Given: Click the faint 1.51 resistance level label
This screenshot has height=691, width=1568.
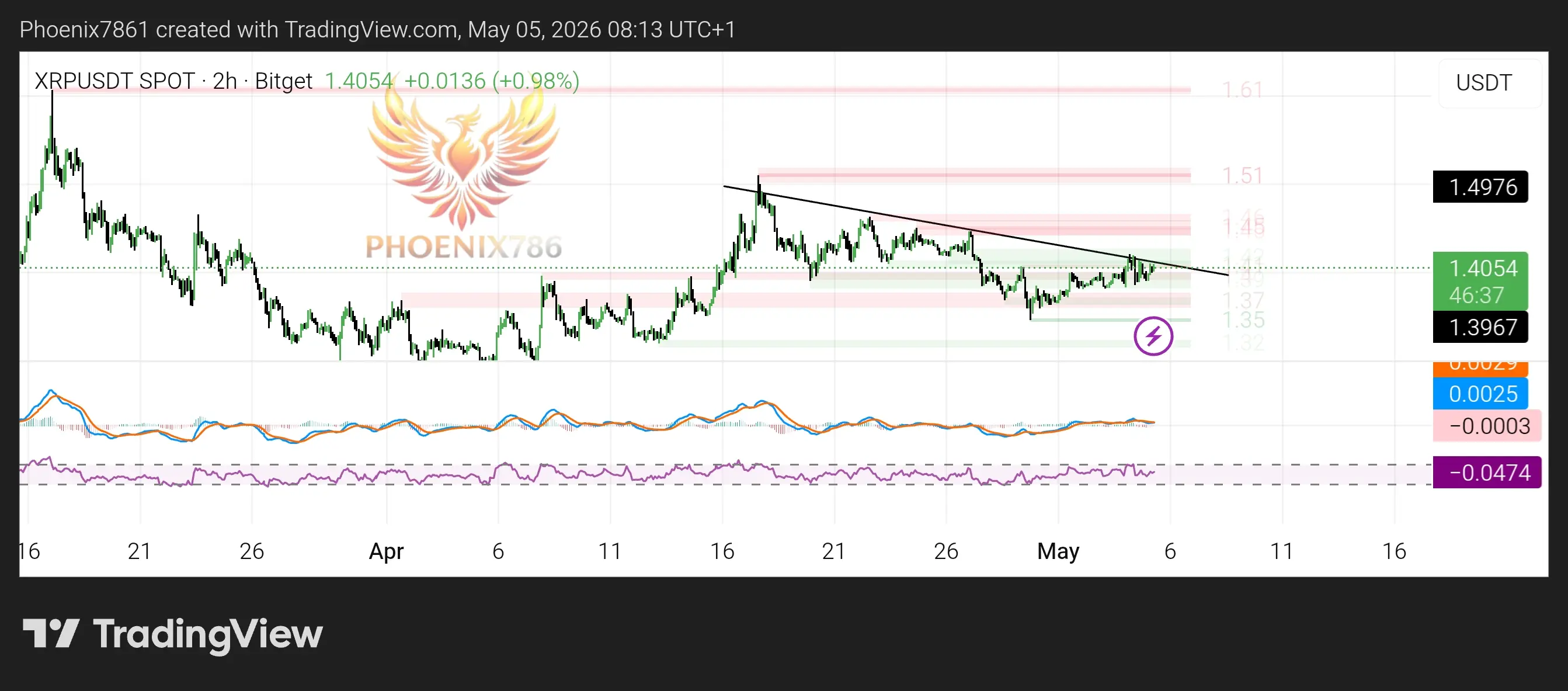Looking at the screenshot, I should [1242, 176].
